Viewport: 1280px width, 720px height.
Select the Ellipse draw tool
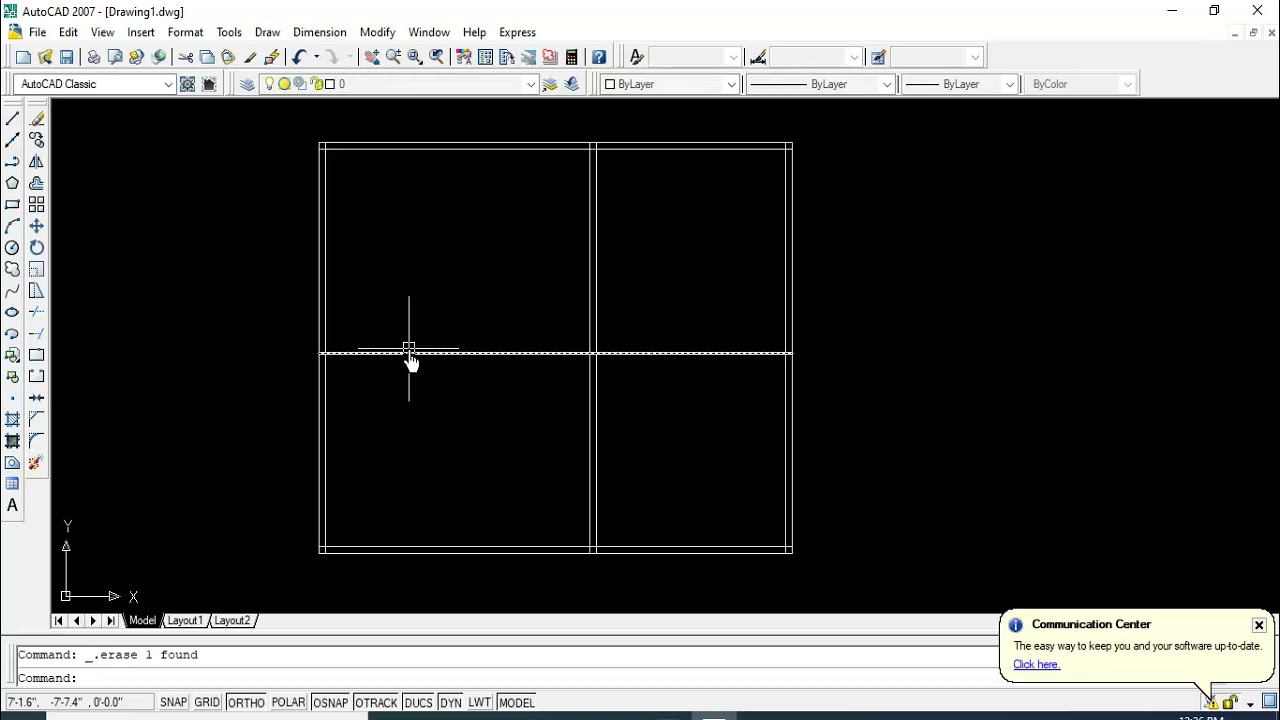12,312
